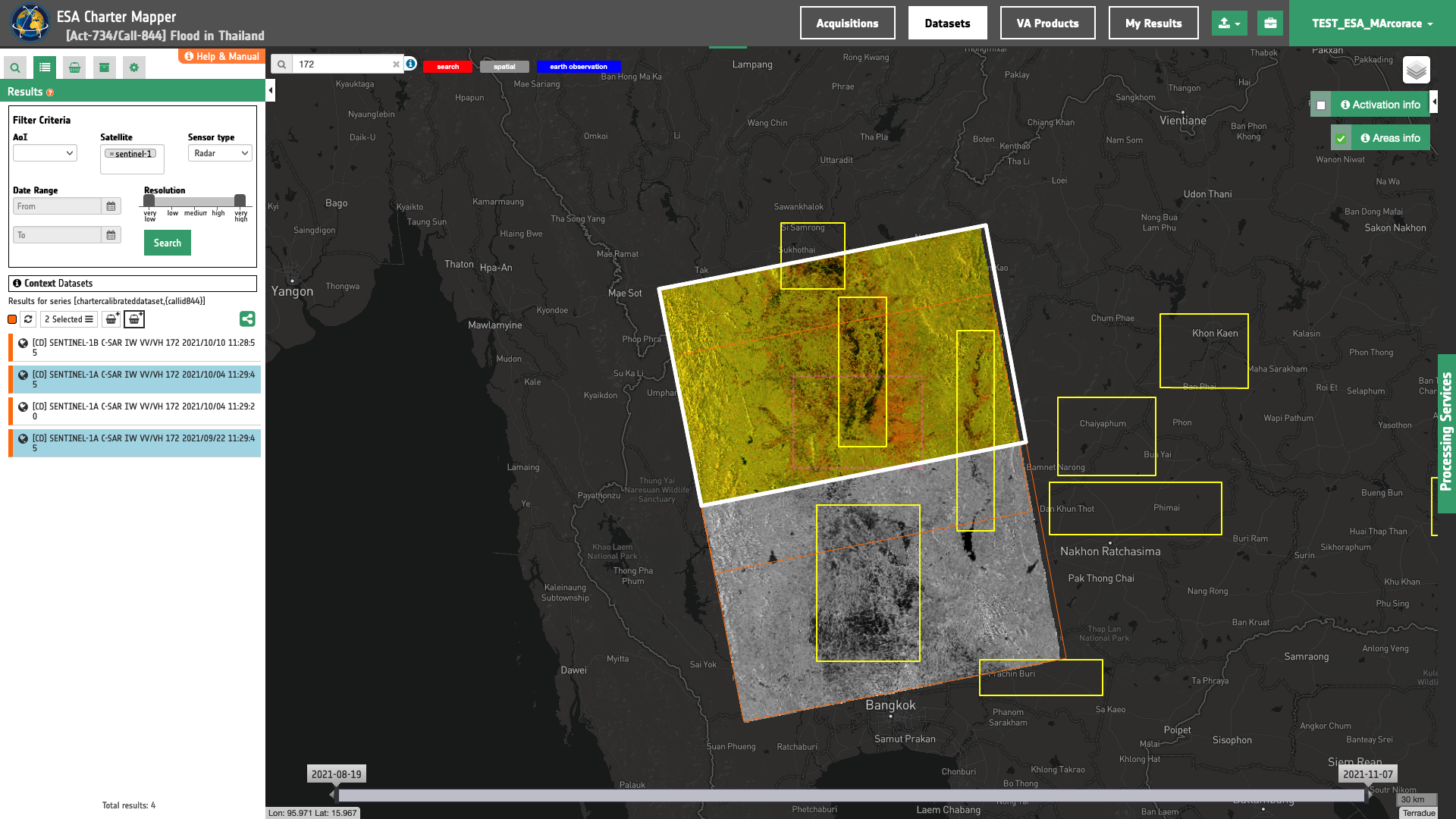Select the SENTINEL-1A 2021/10/04 11:29:45 result
The image size is (1456, 819).
(135, 379)
